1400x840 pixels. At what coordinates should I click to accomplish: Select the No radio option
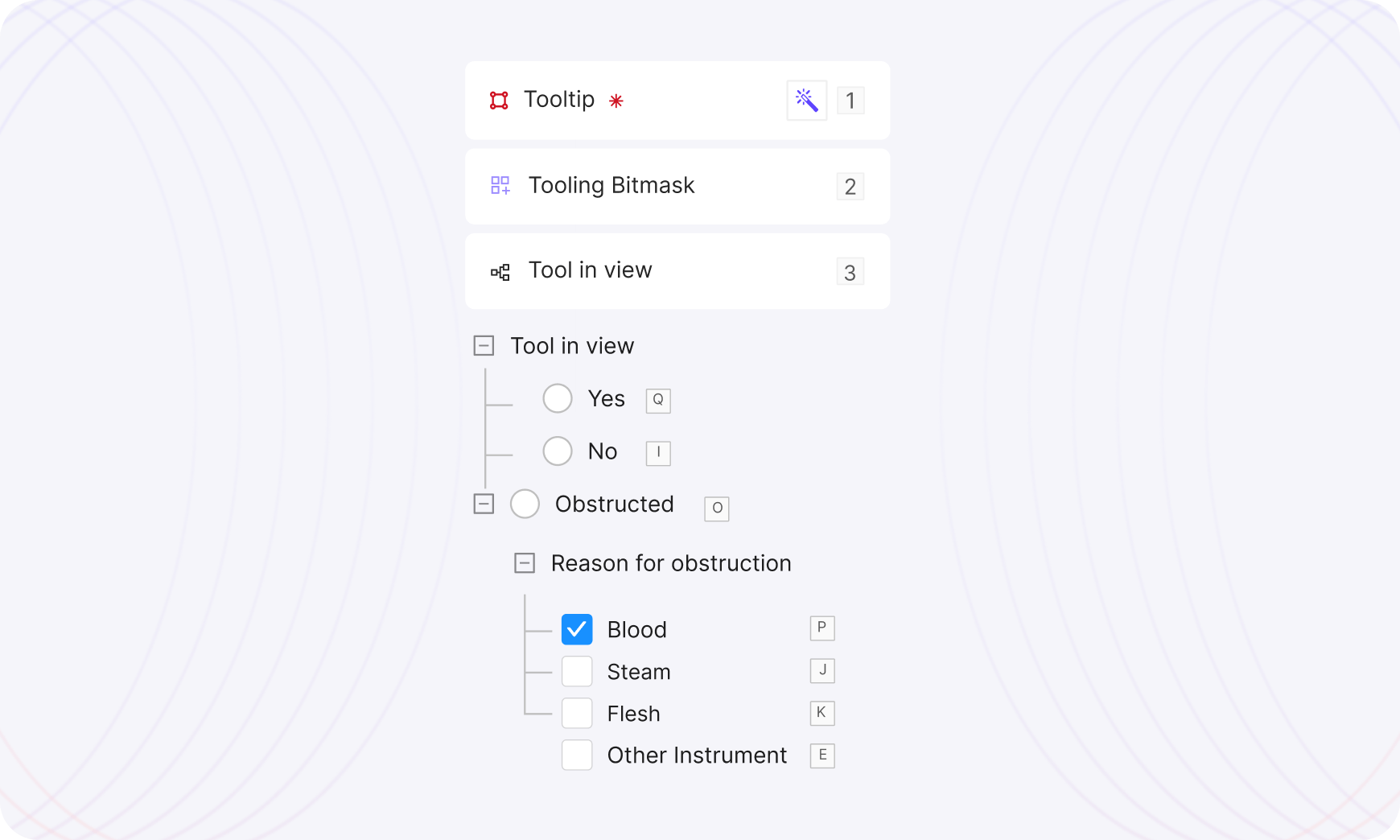558,451
